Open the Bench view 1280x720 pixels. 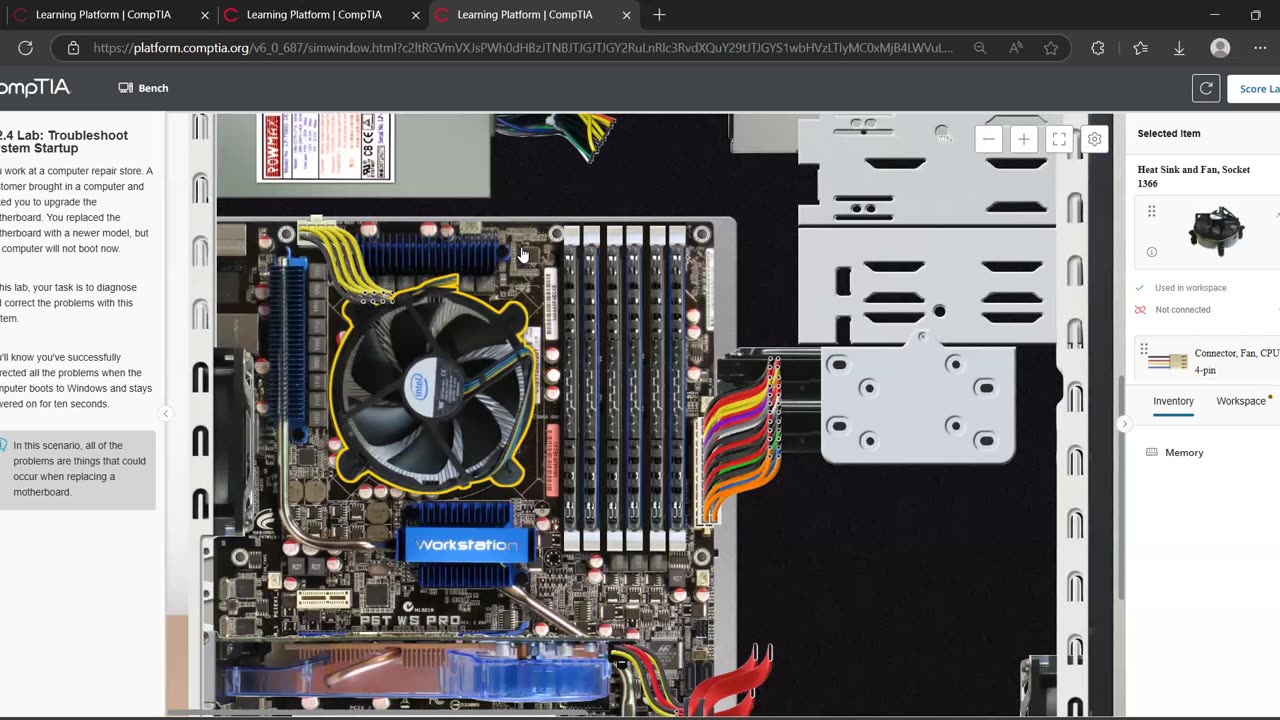coord(143,88)
